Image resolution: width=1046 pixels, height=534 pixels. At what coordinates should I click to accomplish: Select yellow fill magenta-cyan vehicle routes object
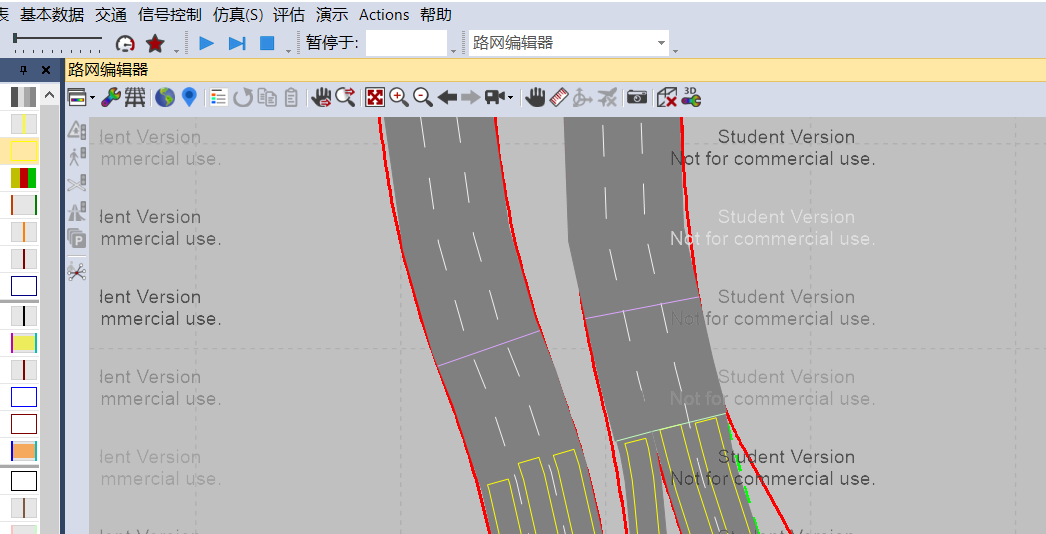(x=23, y=343)
